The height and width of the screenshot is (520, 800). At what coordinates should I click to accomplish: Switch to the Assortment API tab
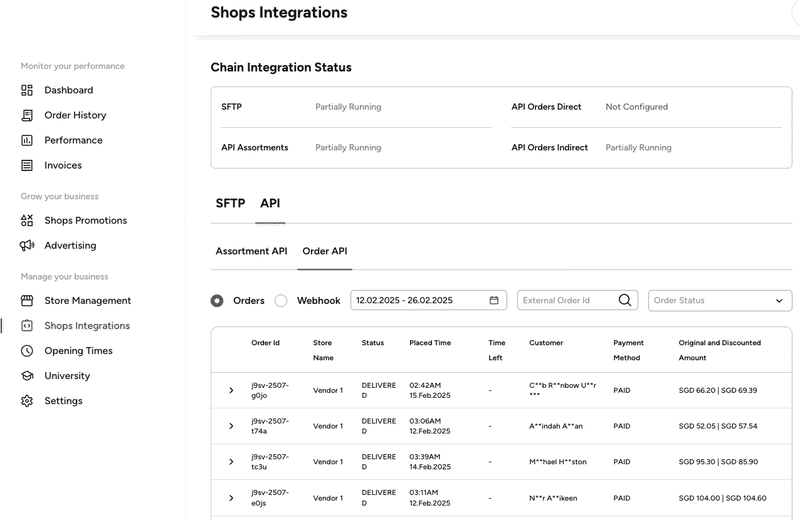[x=251, y=251]
